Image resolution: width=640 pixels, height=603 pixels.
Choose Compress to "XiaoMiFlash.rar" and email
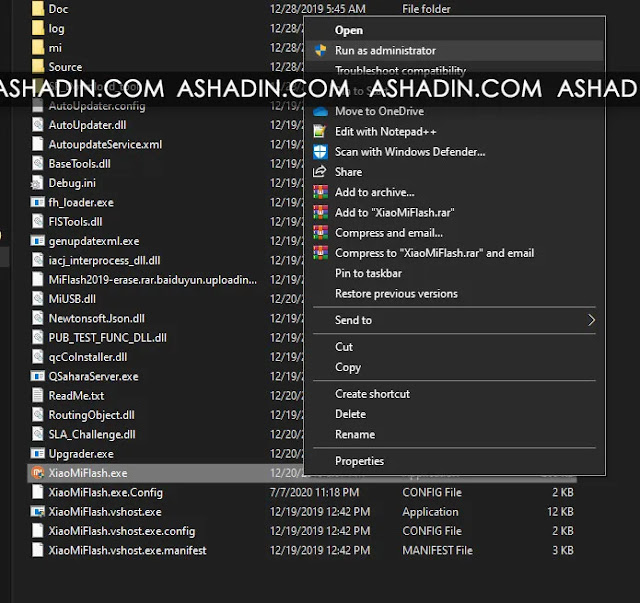434,253
